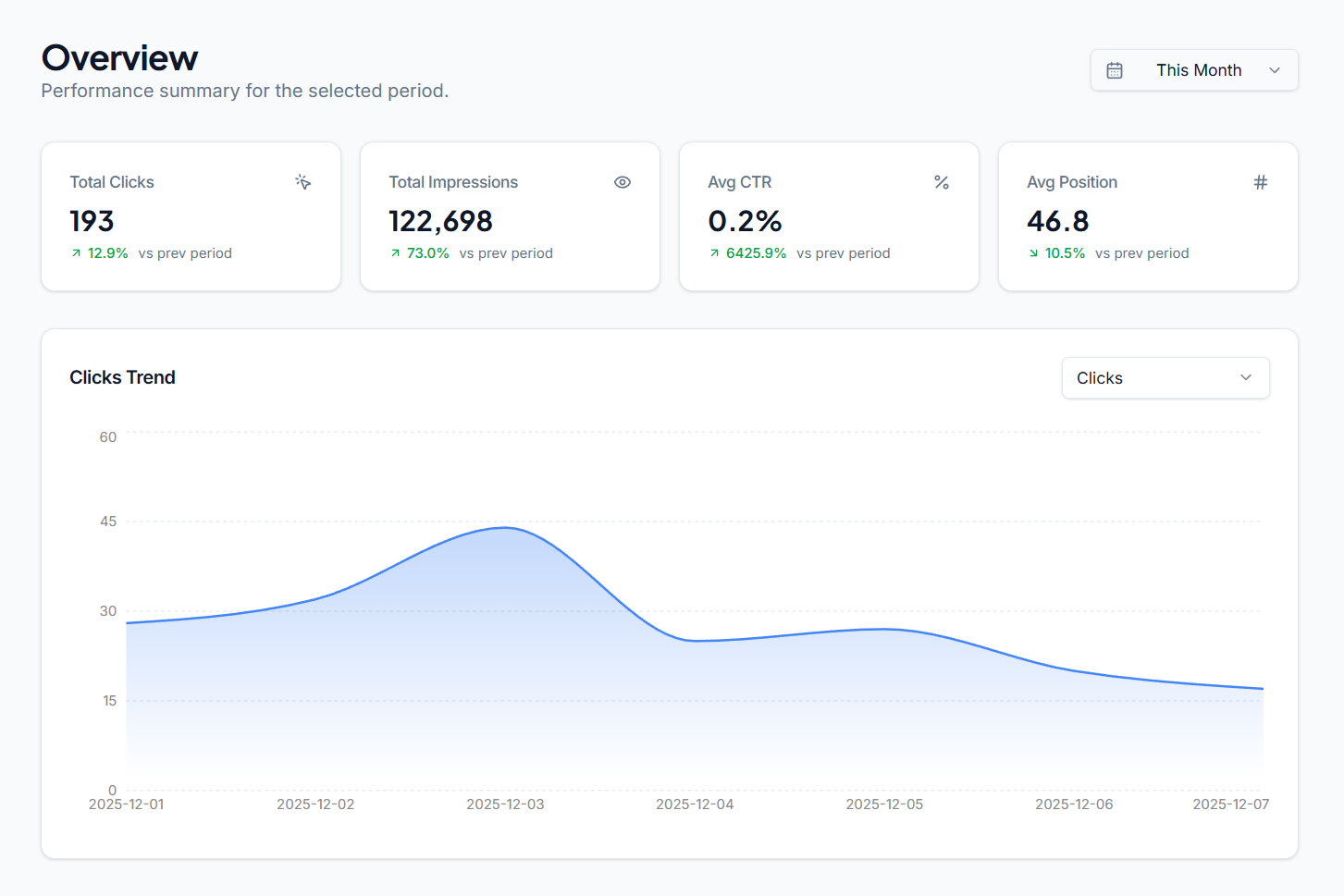Screen dimensions: 1344x896
Task: Click the 193 total clicks value
Action: click(92, 221)
